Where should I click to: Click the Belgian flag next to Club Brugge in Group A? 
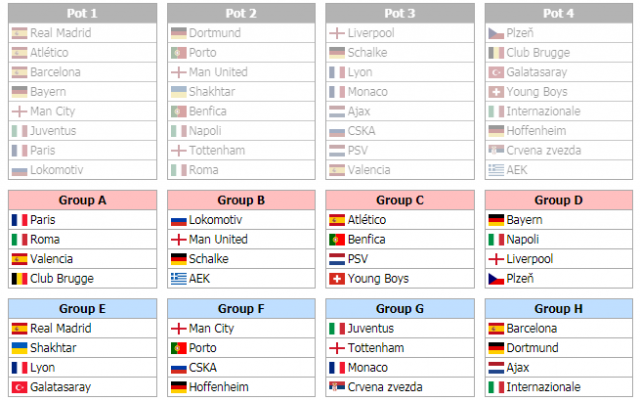point(19,279)
